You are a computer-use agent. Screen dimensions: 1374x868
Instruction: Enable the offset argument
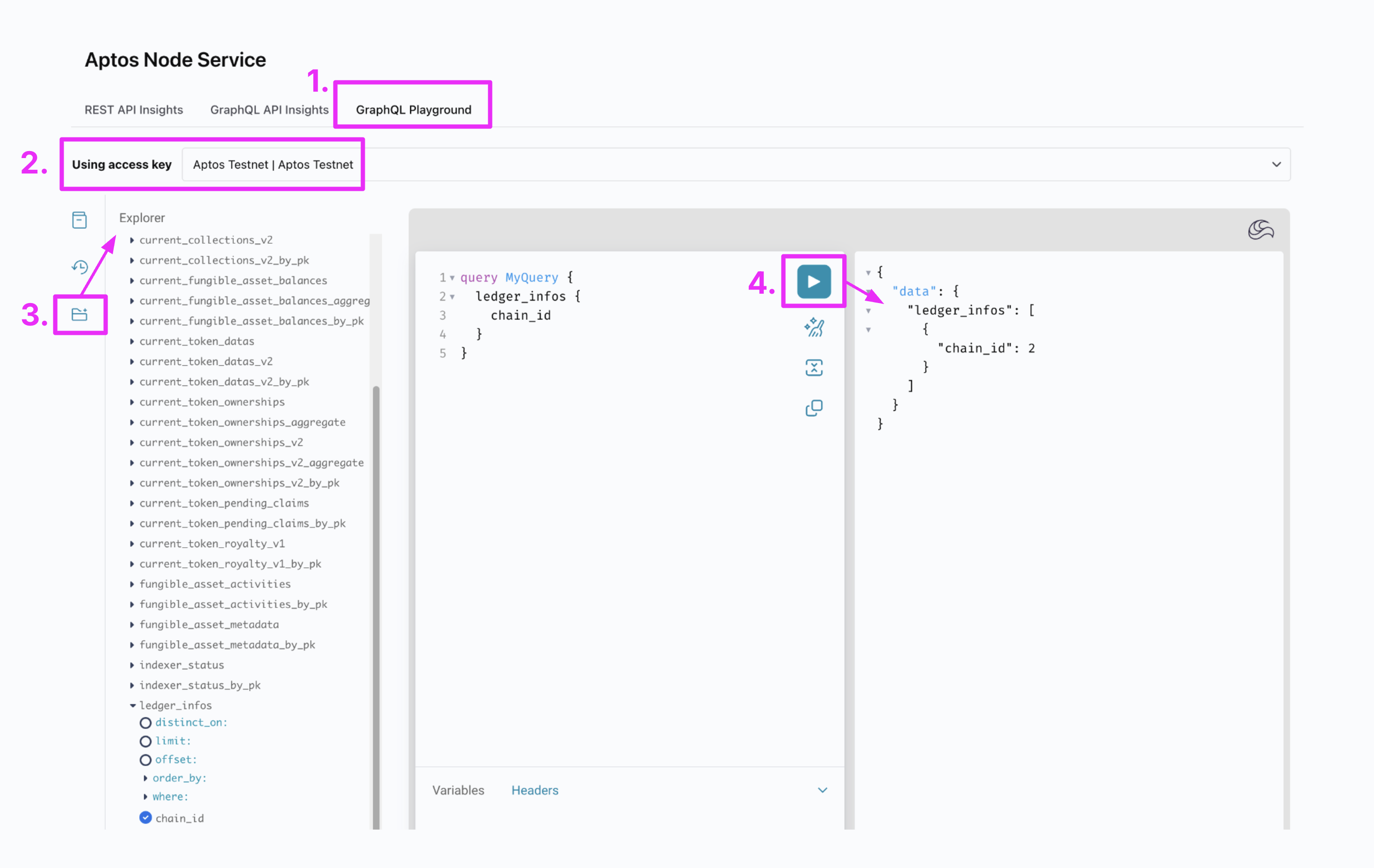click(x=145, y=759)
